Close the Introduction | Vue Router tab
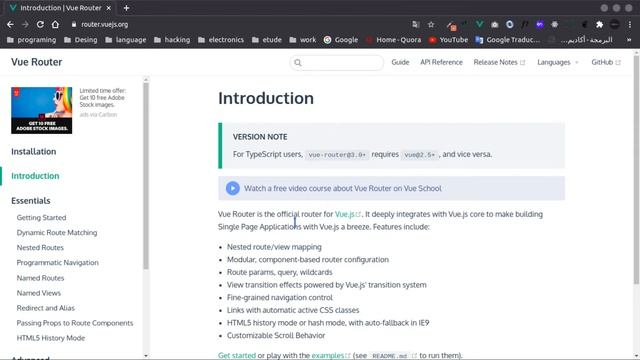 pyautogui.click(x=109, y=8)
